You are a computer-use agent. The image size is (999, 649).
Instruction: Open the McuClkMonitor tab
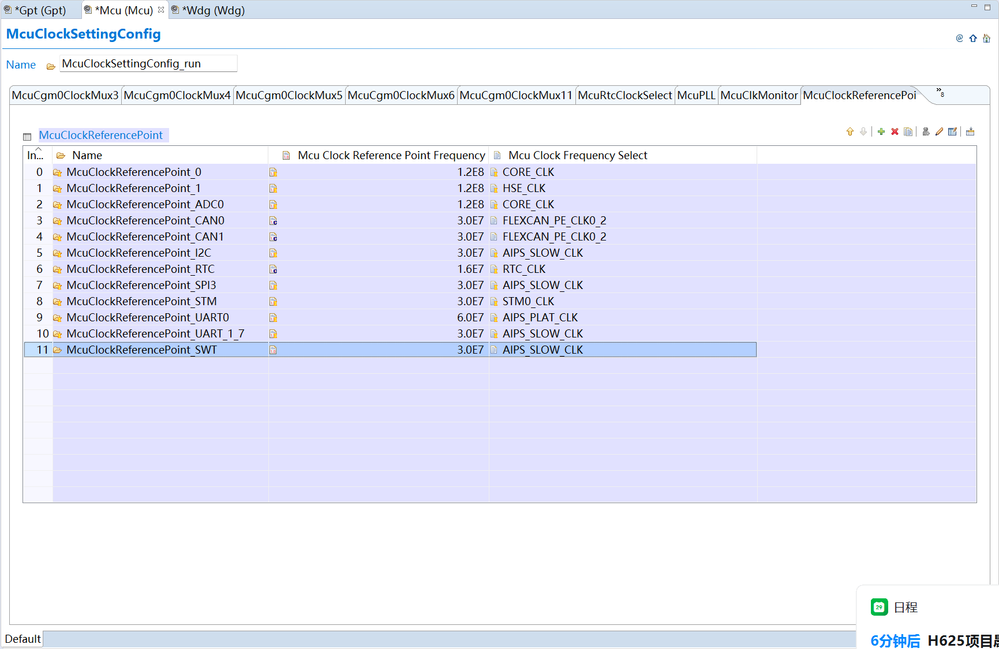[759, 96]
